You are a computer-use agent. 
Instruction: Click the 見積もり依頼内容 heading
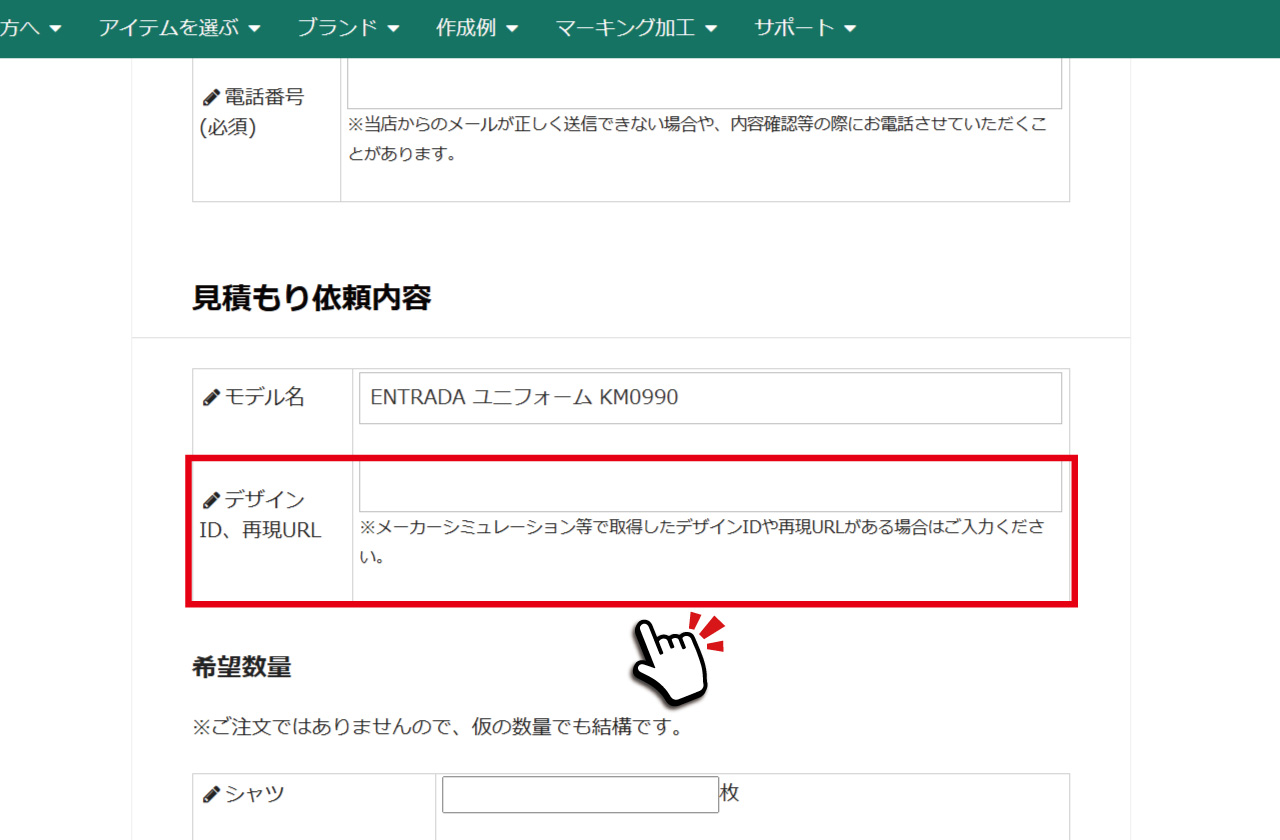(x=311, y=298)
